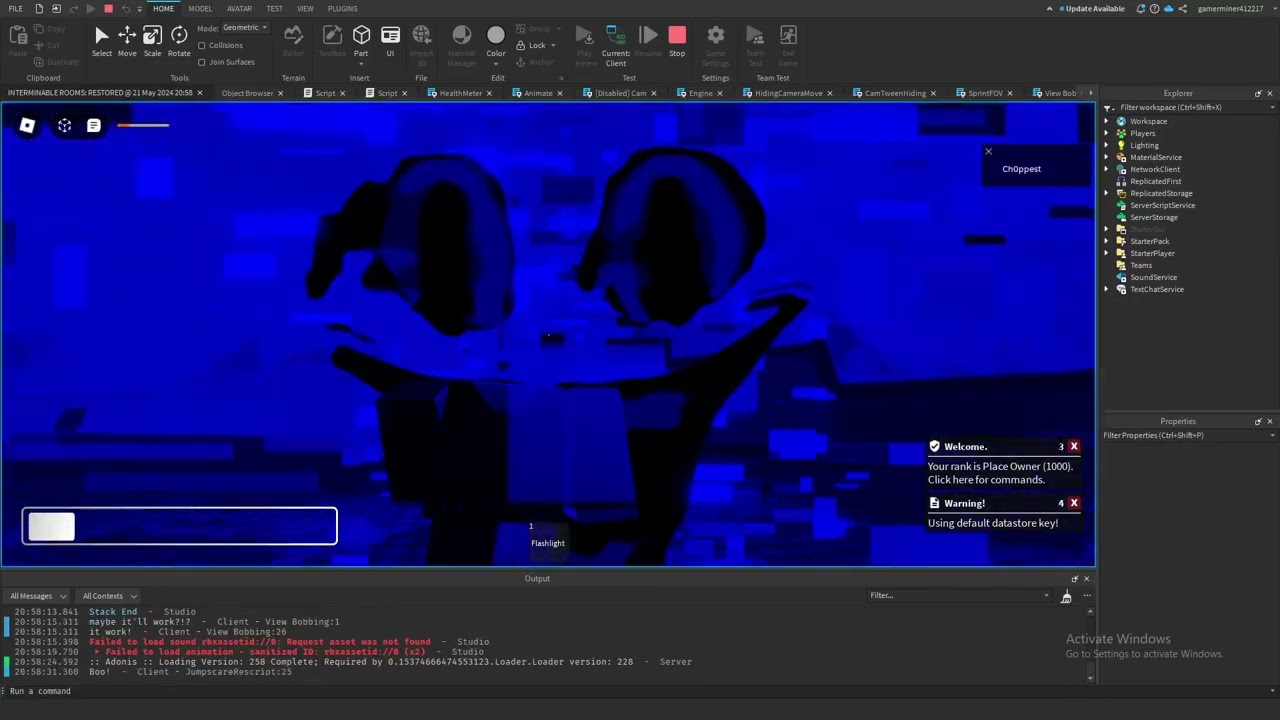Click the Update Available notice
1280x720 pixels.
1094,9
